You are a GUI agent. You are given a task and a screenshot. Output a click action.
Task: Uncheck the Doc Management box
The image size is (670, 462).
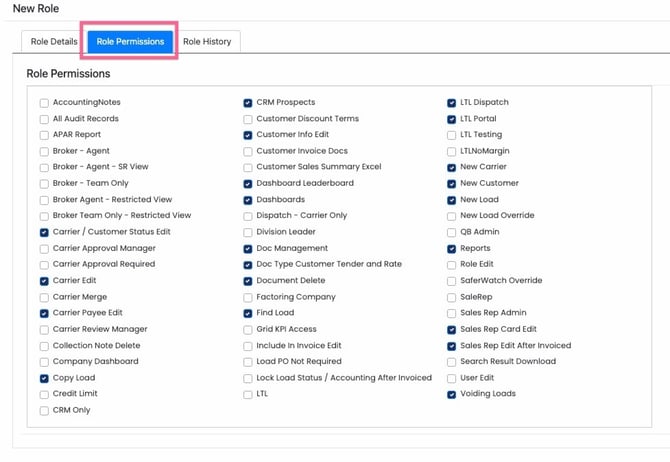click(248, 249)
